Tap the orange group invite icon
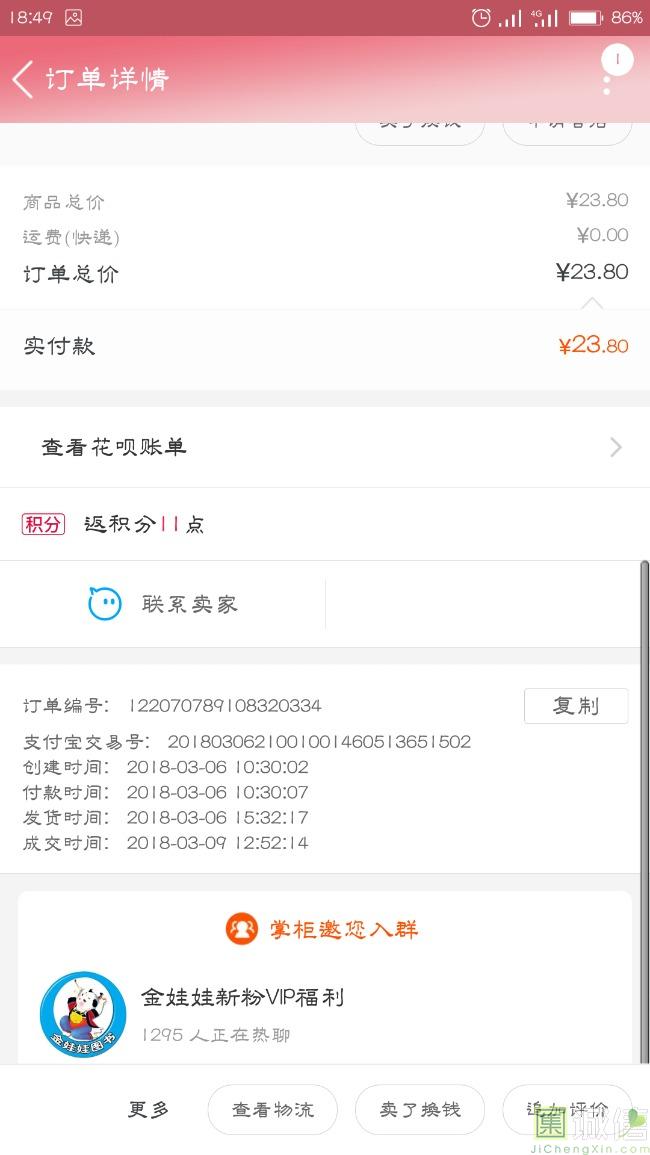 (242, 929)
